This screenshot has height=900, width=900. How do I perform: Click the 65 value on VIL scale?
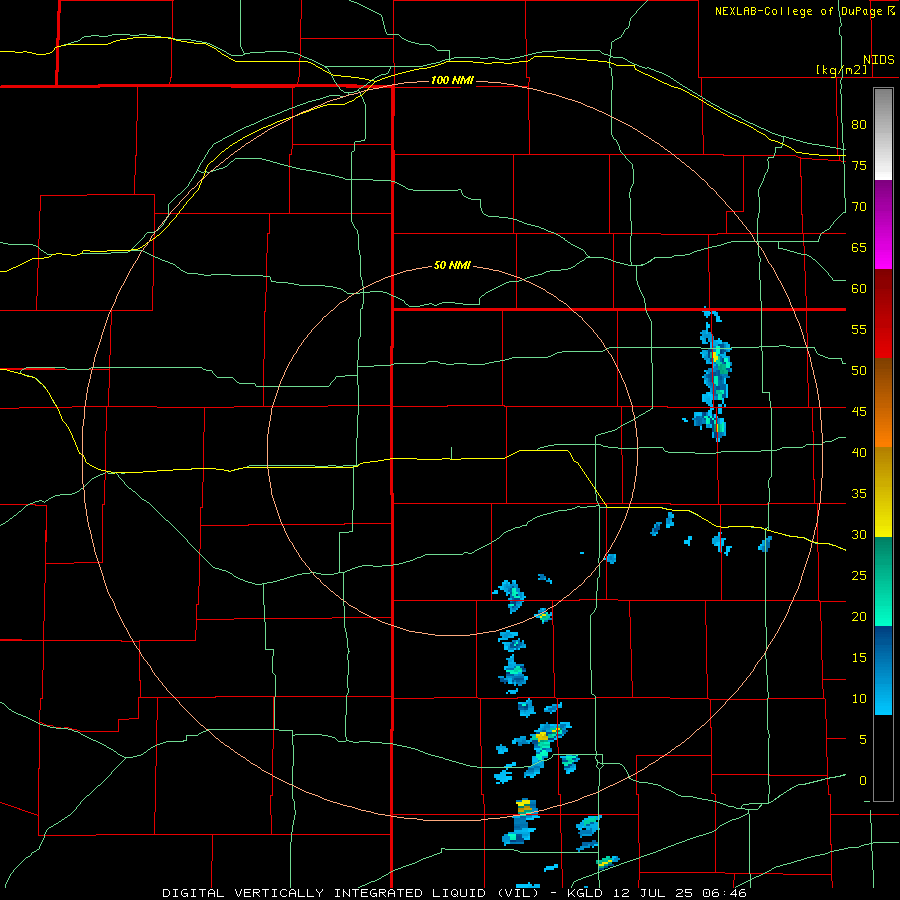[x=859, y=248]
